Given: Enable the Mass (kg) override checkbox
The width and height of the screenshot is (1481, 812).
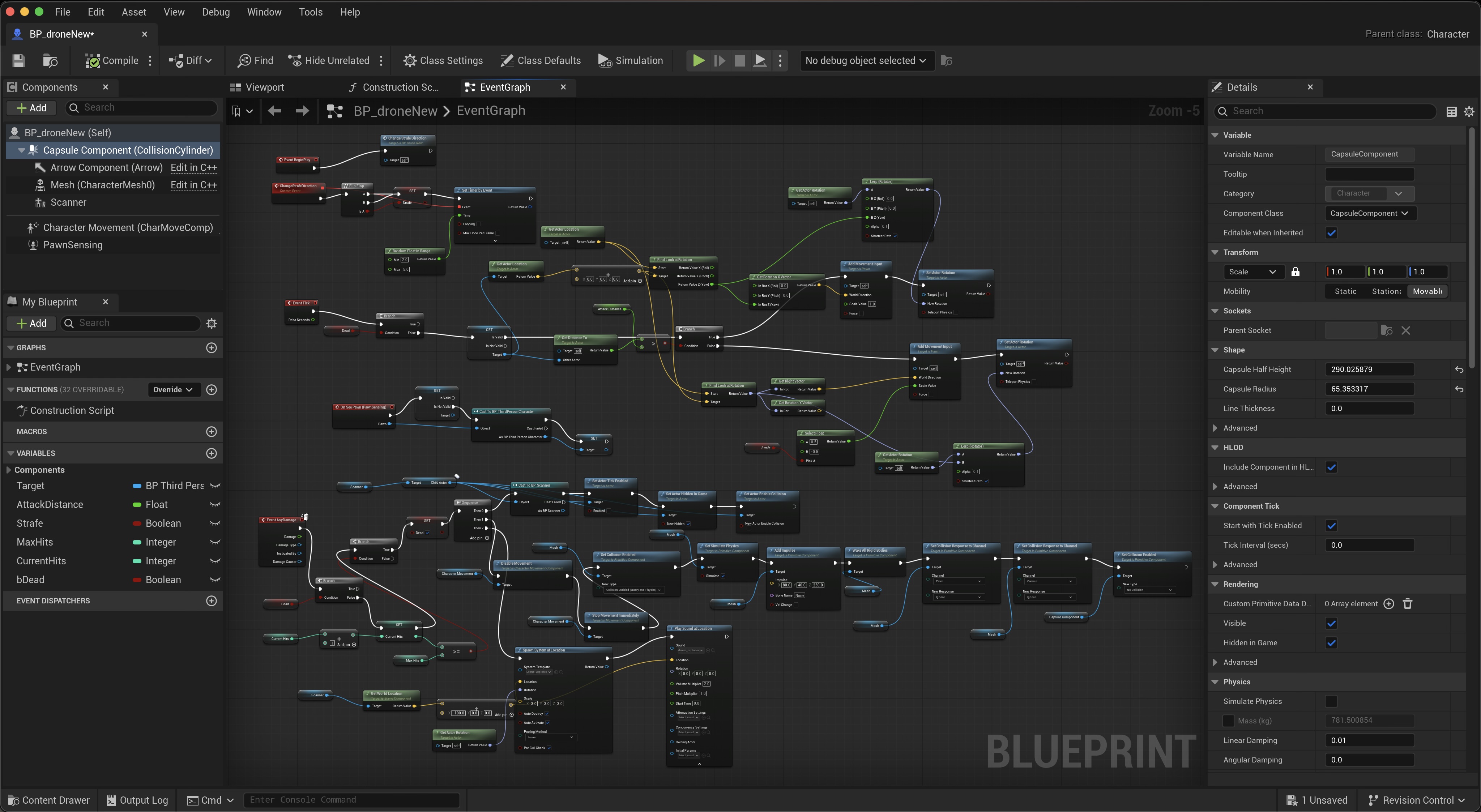Looking at the screenshot, I should pyautogui.click(x=1228, y=721).
